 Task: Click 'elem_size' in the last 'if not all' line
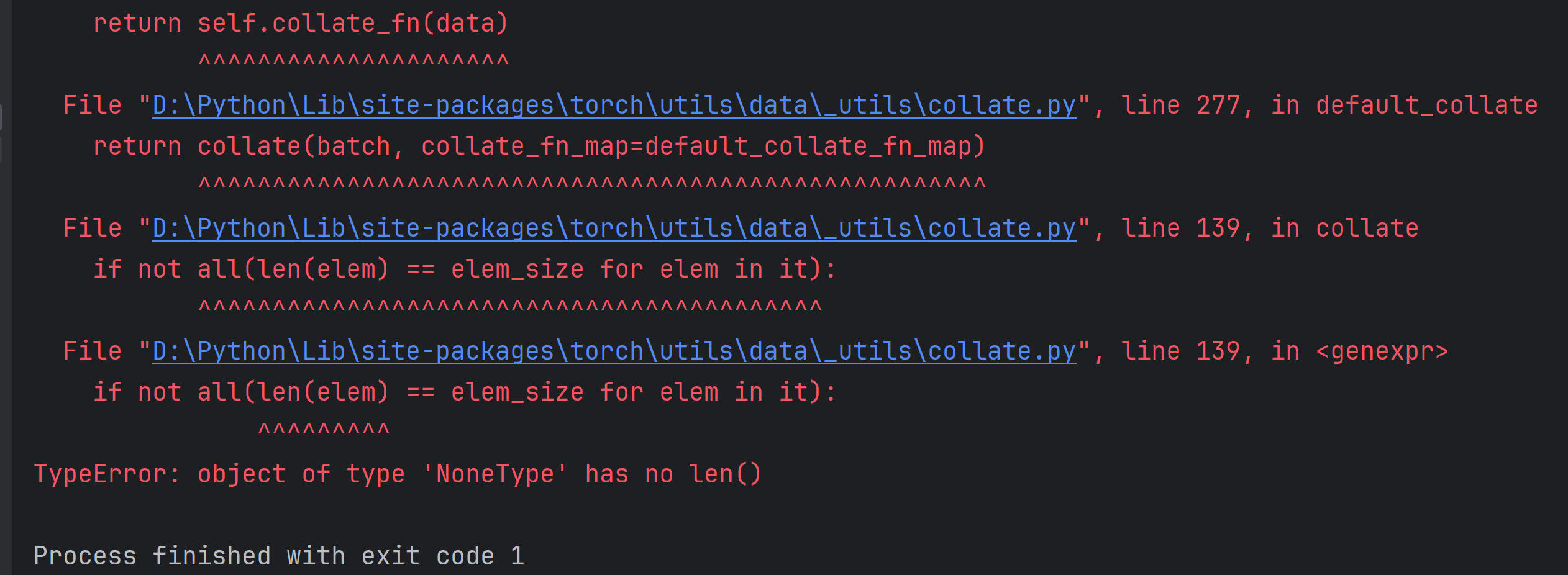[517, 392]
